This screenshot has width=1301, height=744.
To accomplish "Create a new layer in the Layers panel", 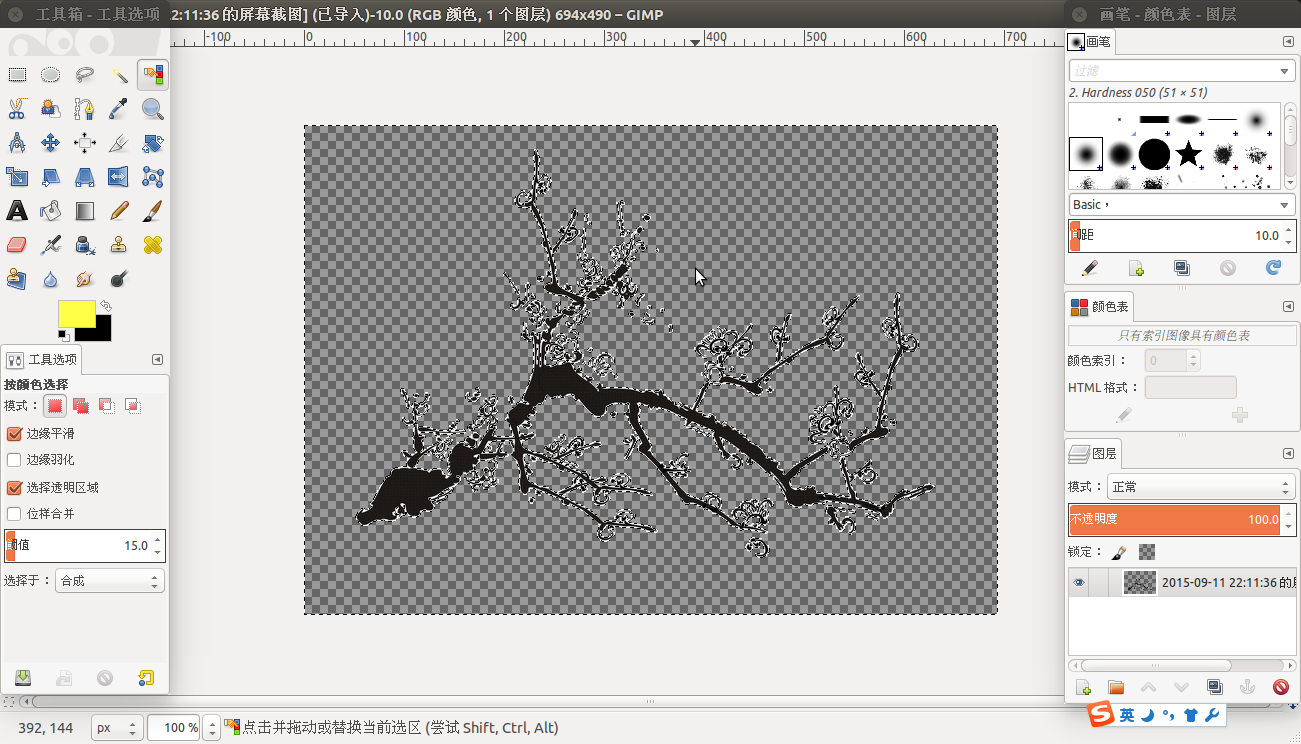I will click(1083, 687).
